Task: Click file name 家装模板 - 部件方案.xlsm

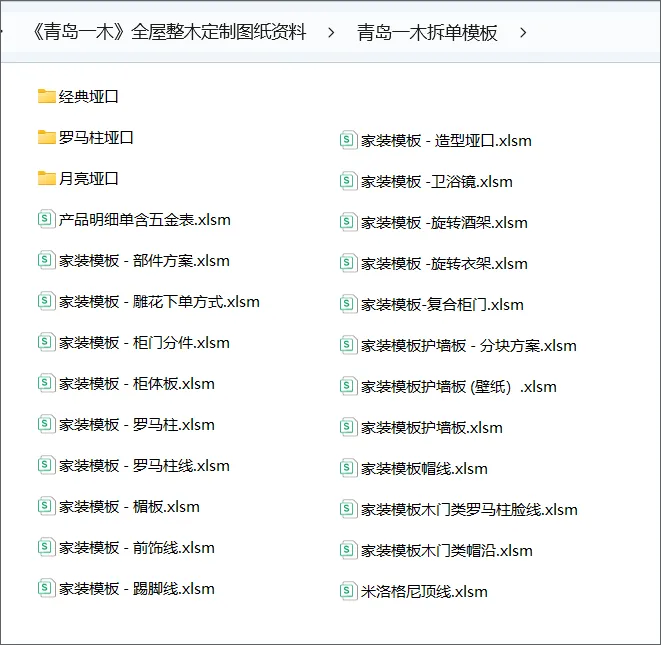Action: click(144, 261)
